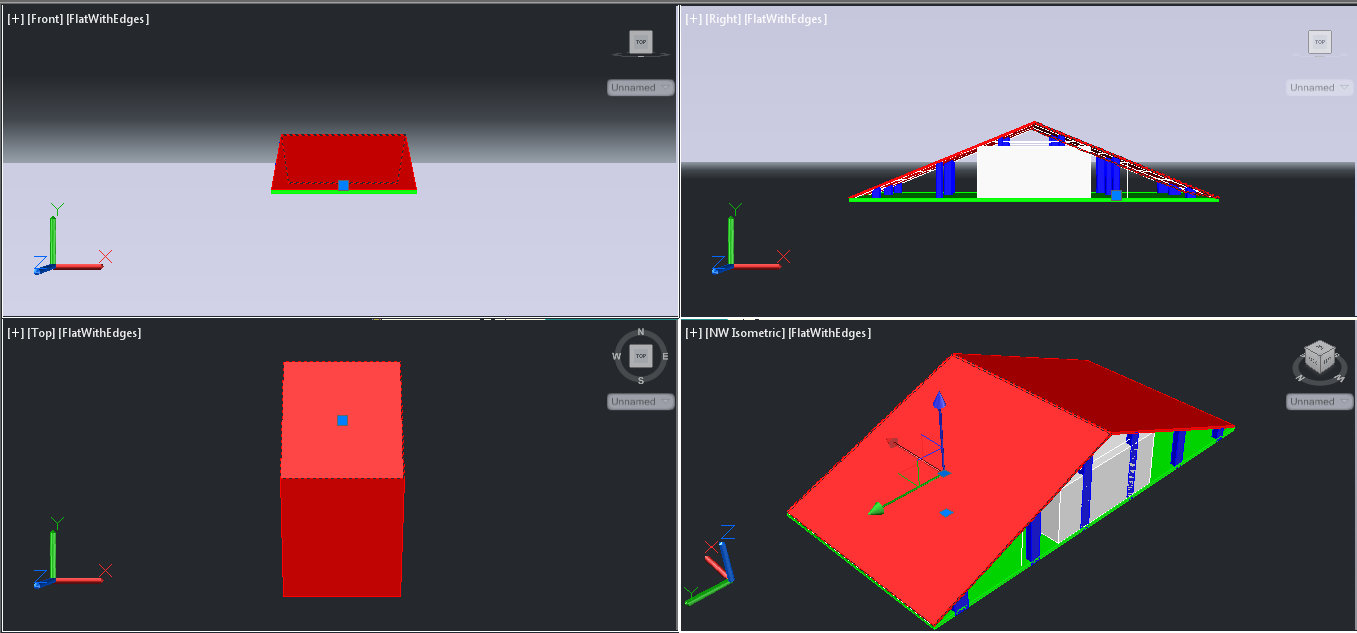Click the ViewCube in the Right viewport
The width and height of the screenshot is (1357, 633).
[x=1320, y=42]
